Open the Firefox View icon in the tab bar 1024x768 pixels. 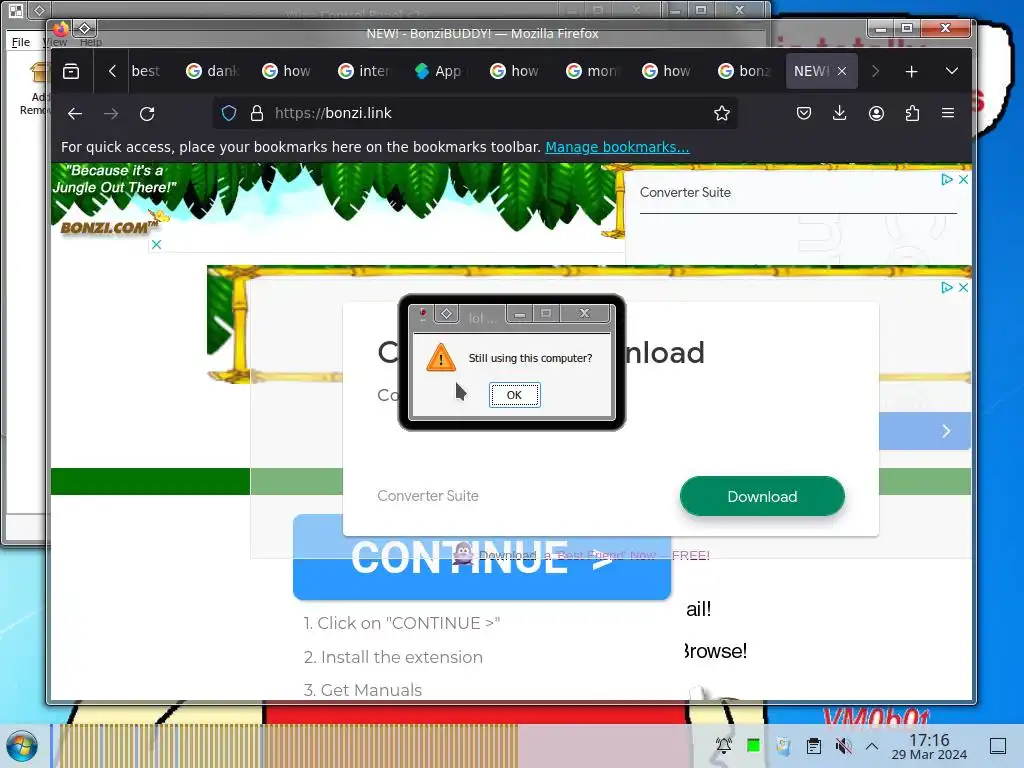[71, 71]
